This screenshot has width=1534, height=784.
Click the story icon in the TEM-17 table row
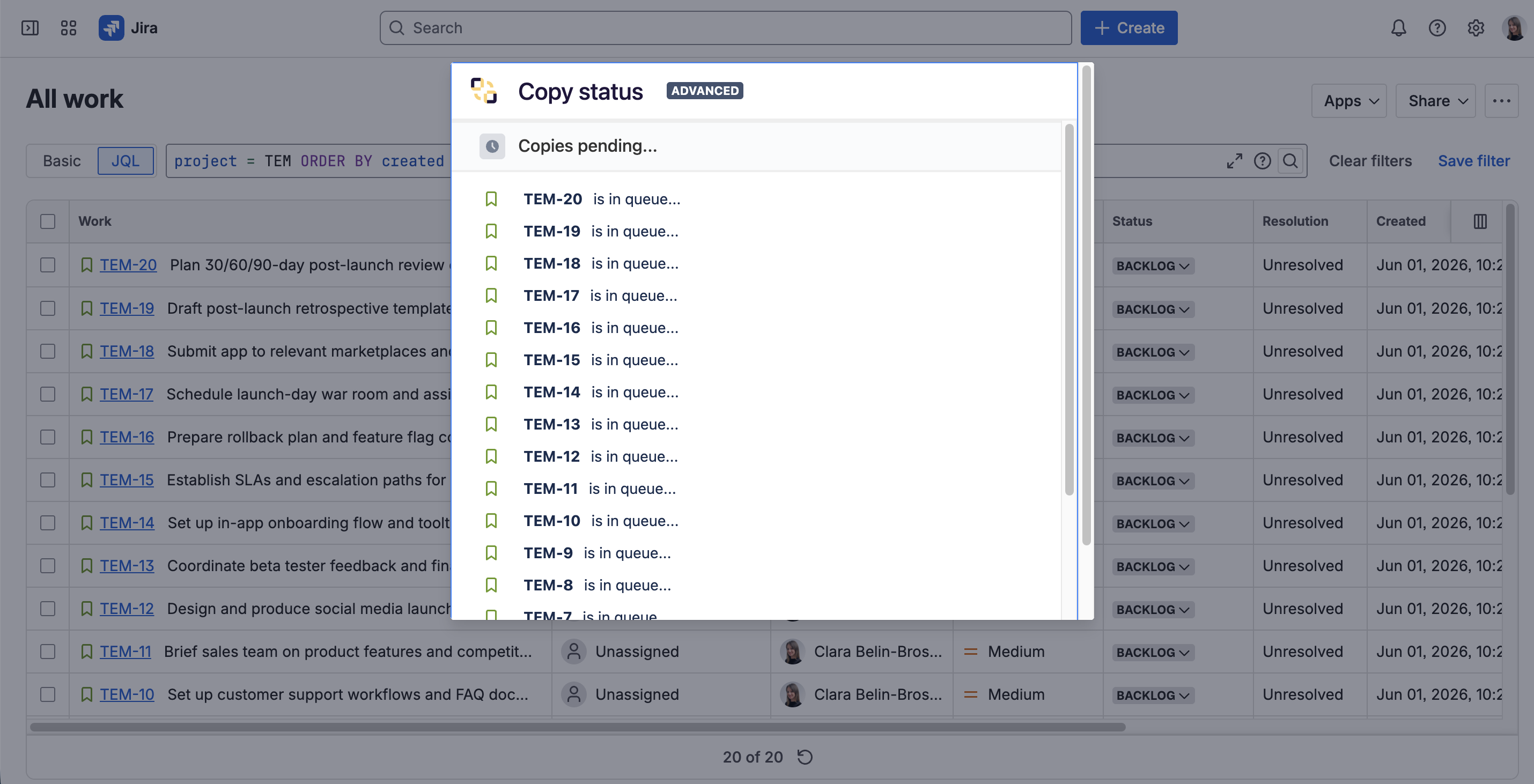(86, 394)
